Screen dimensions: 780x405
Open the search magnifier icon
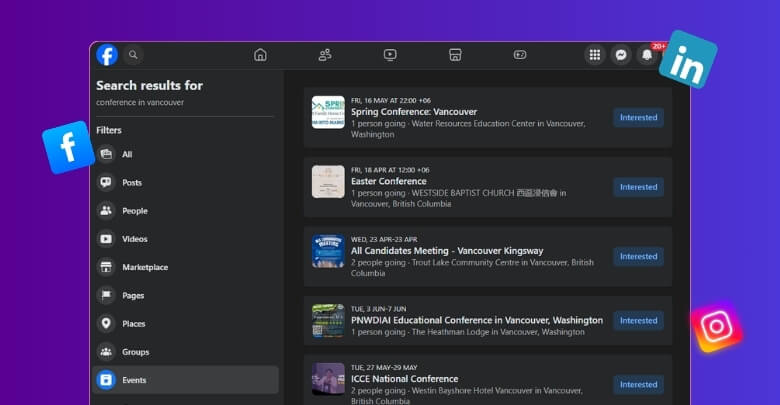click(133, 55)
